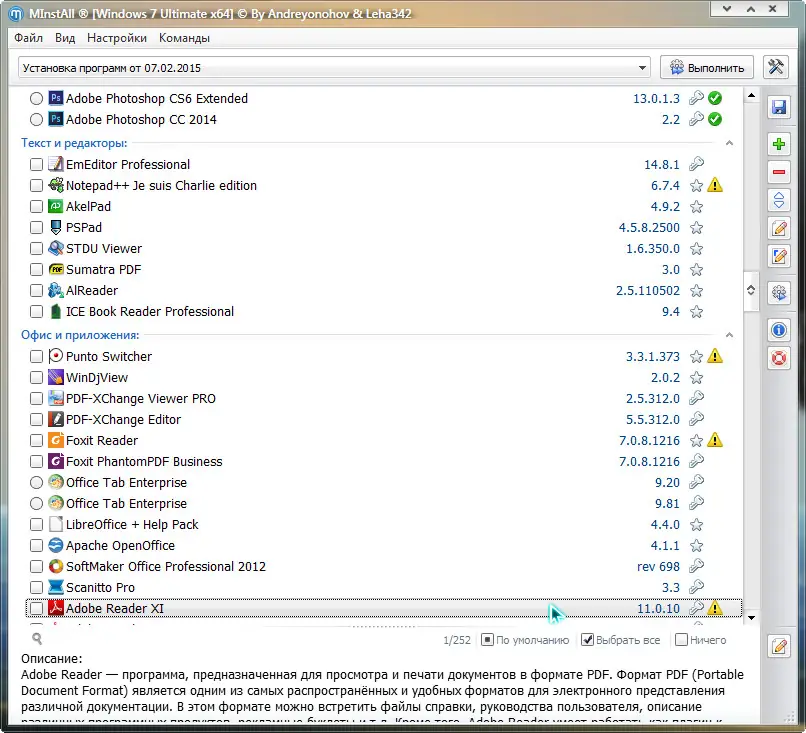This screenshot has width=806, height=733.
Task: Open the Файл menu
Action: [x=28, y=38]
